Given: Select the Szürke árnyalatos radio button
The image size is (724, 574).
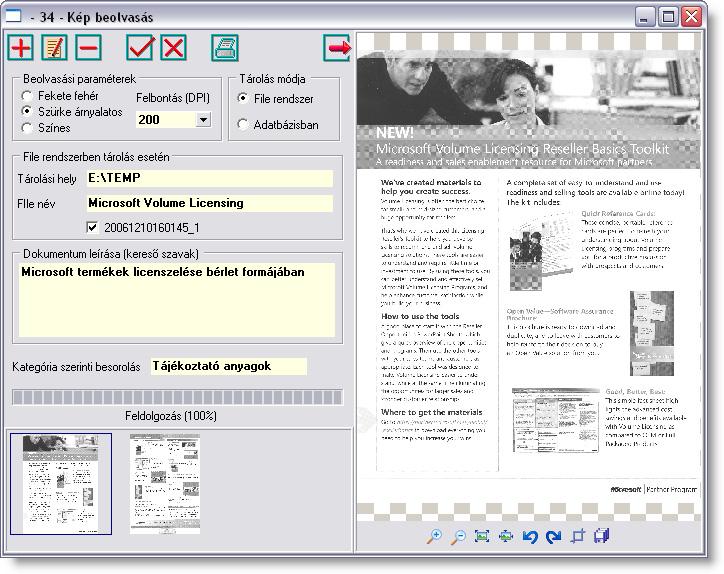Looking at the screenshot, I should pyautogui.click(x=27, y=112).
